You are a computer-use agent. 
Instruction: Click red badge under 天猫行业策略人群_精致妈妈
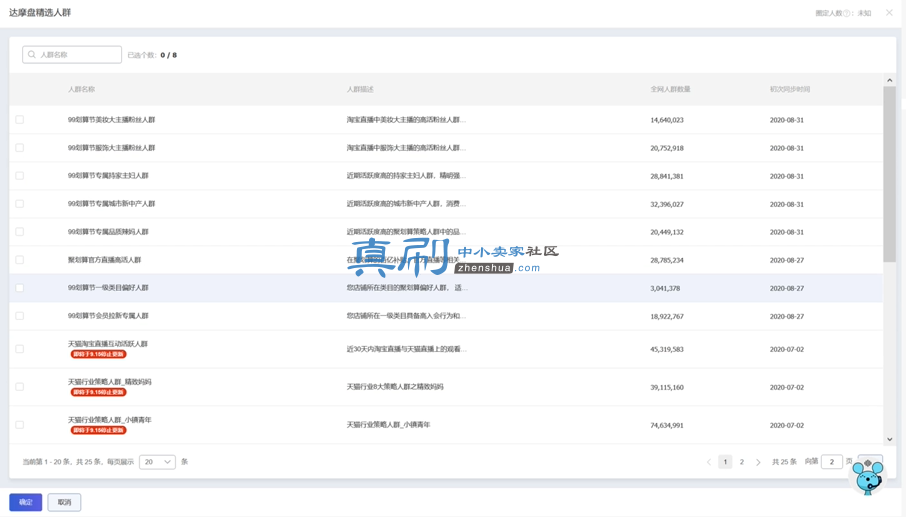click(98, 392)
